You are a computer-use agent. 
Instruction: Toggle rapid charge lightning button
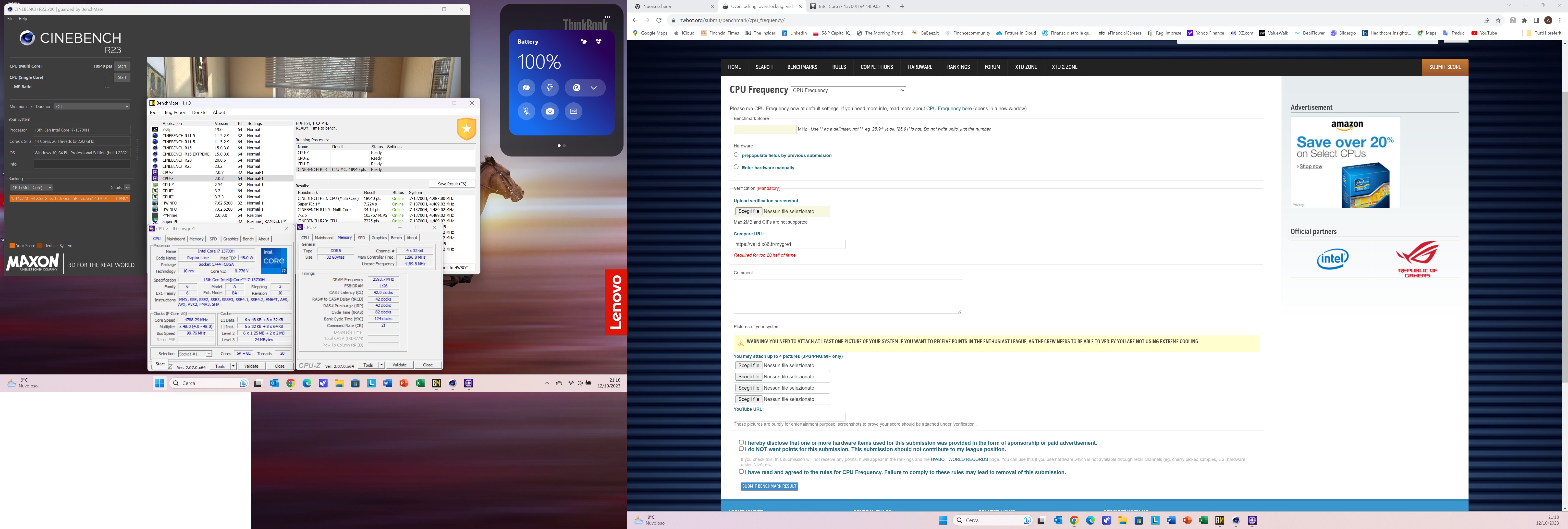[x=550, y=88]
